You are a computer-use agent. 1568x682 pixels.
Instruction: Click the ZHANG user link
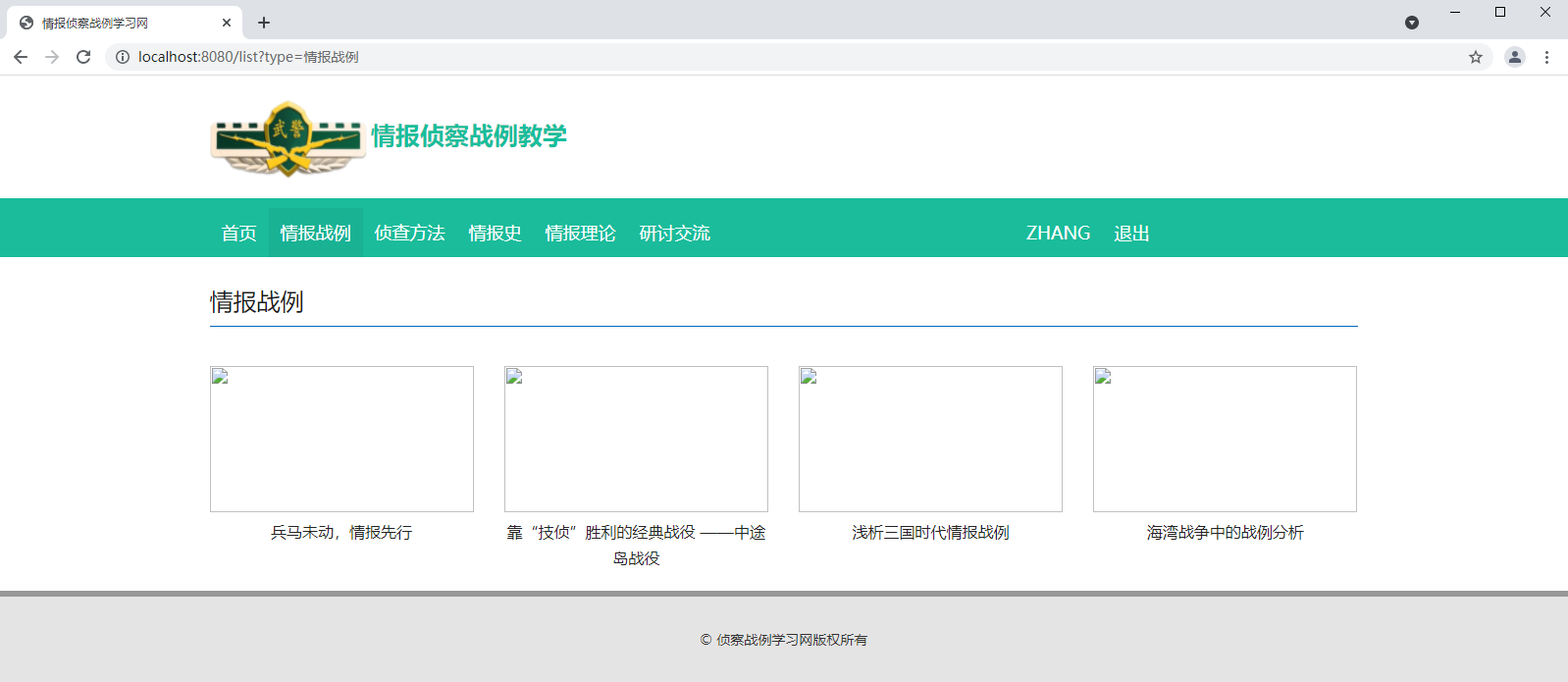click(1059, 233)
